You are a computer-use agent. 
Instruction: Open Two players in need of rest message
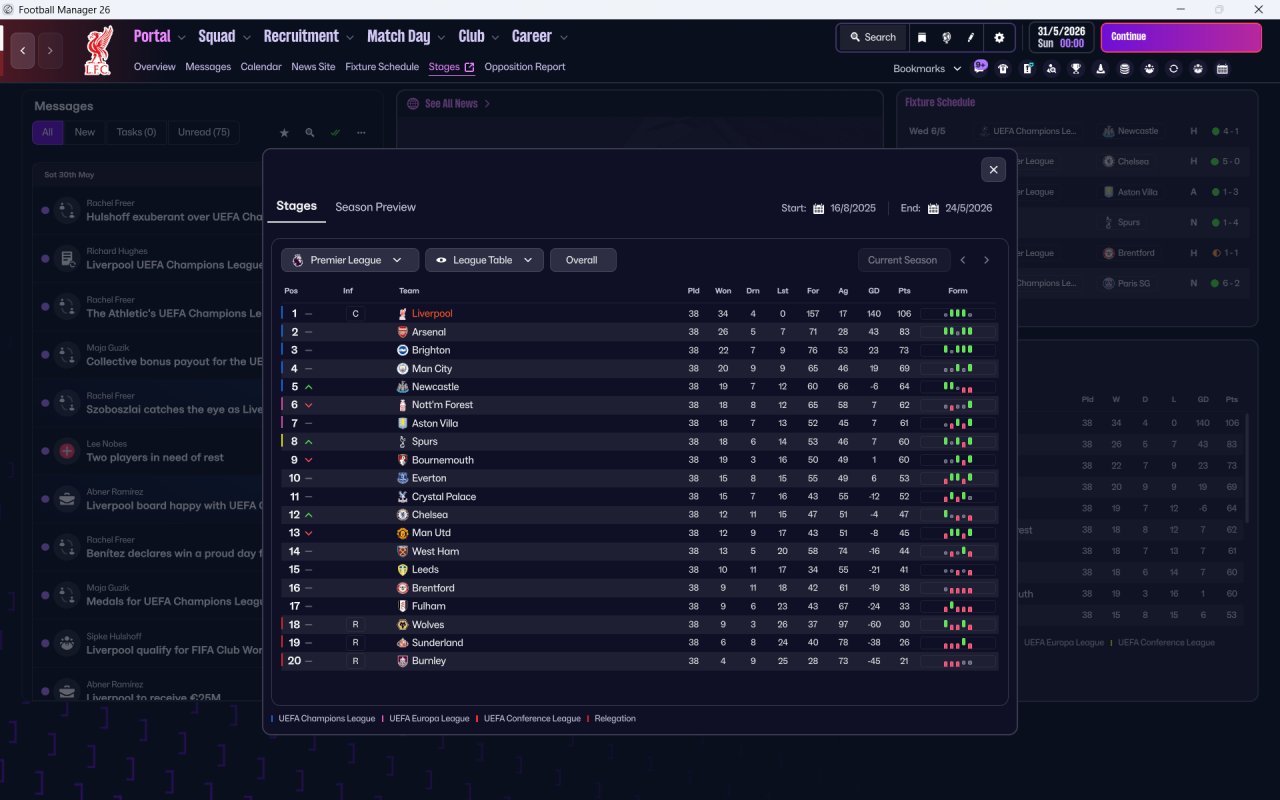click(x=155, y=458)
